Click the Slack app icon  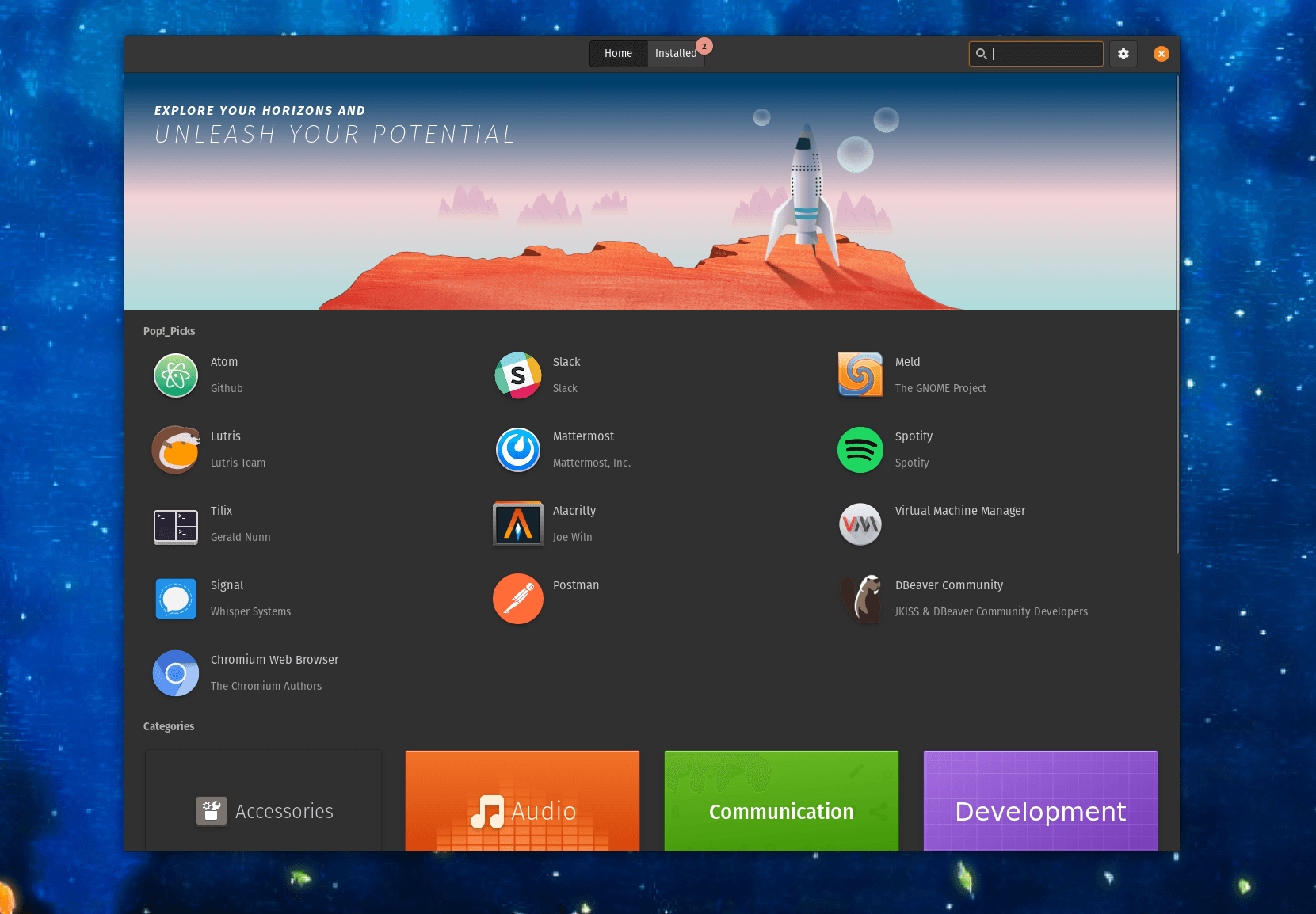pos(518,375)
